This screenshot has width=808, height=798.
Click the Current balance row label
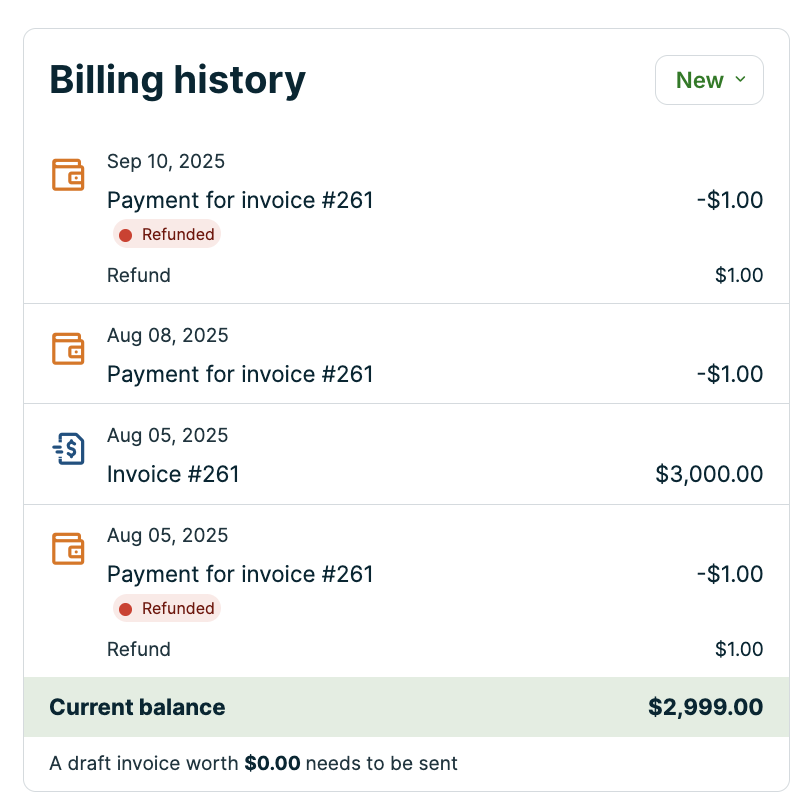pyautogui.click(x=137, y=707)
